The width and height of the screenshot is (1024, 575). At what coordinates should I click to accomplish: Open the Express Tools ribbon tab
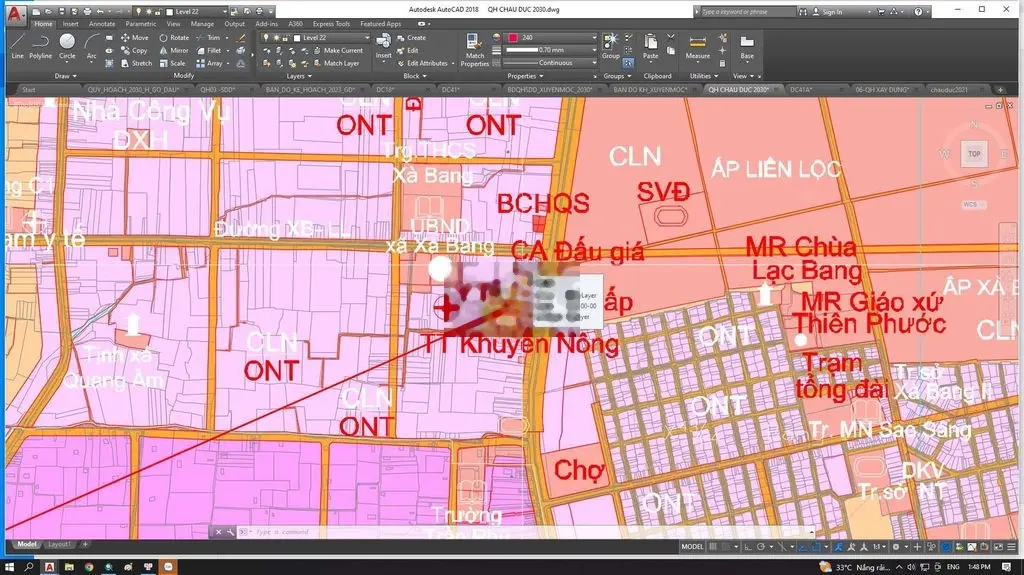coord(331,24)
